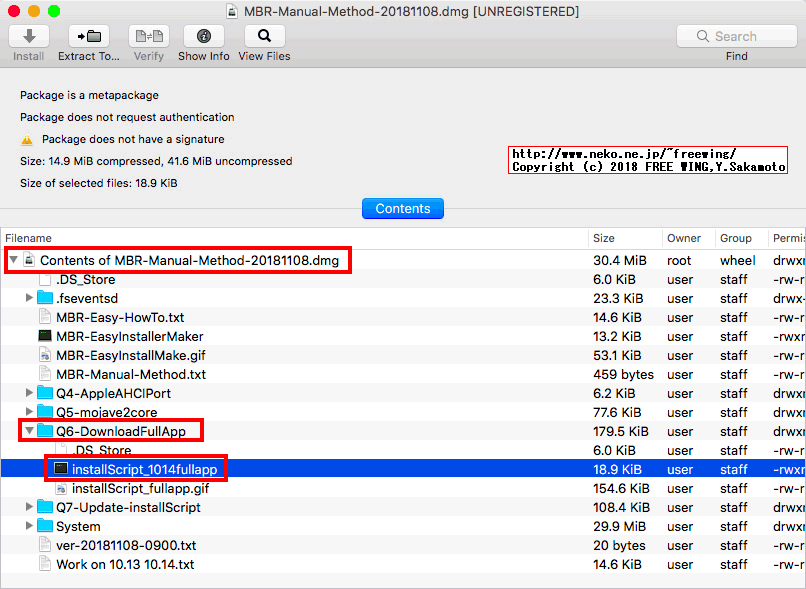
Task: Click the wheel group cell
Action: click(x=738, y=261)
